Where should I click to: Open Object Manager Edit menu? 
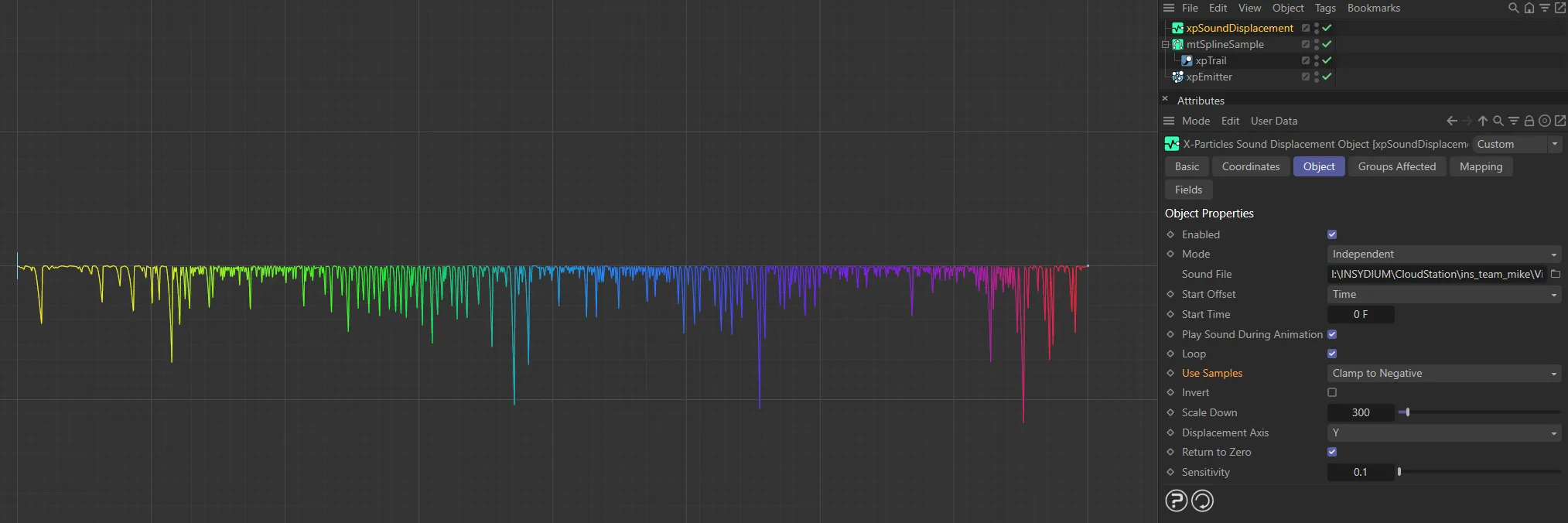point(1218,8)
